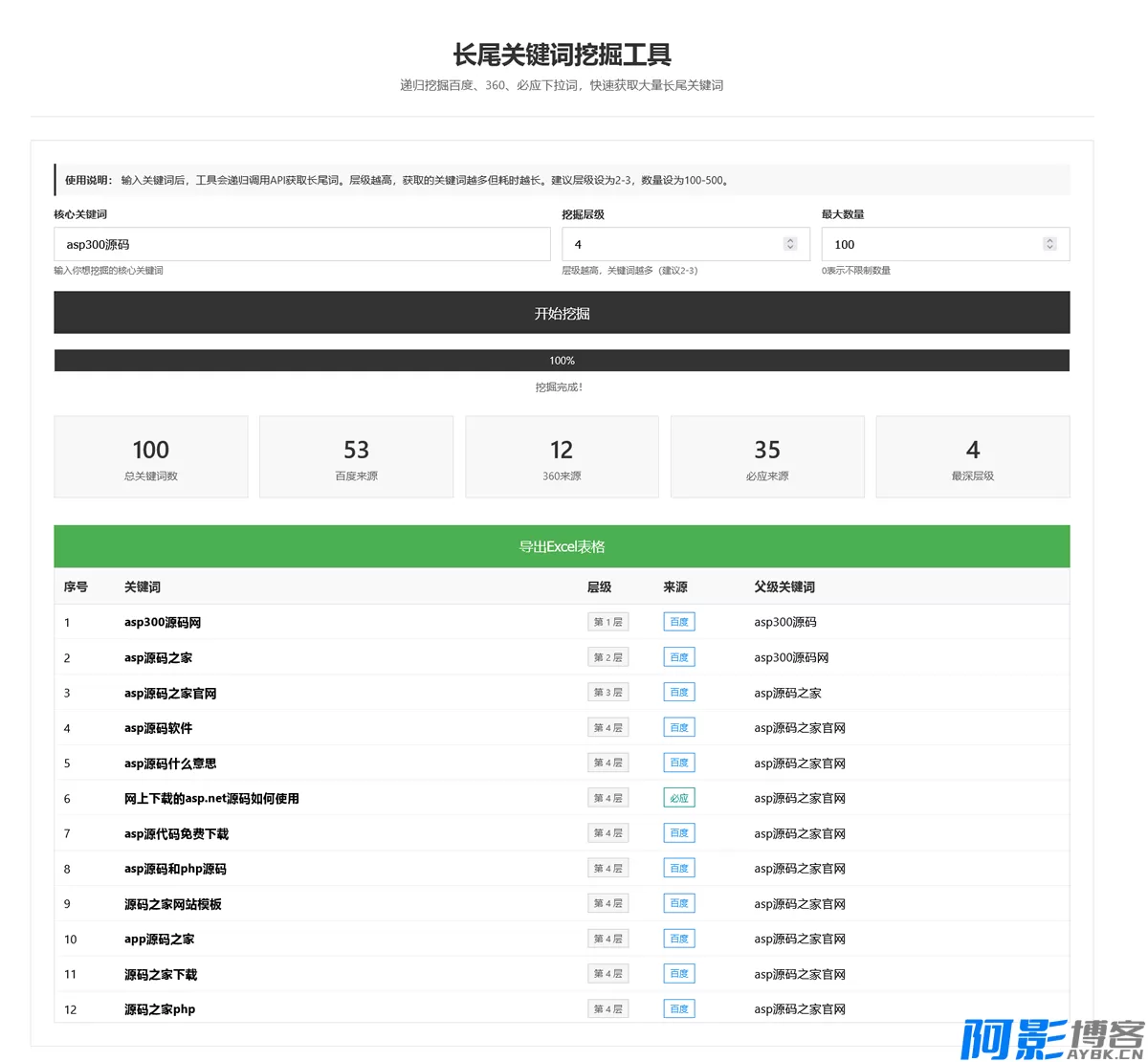Click the 最大数量 number field
This screenshot has width=1148, height=1062.
point(928,244)
